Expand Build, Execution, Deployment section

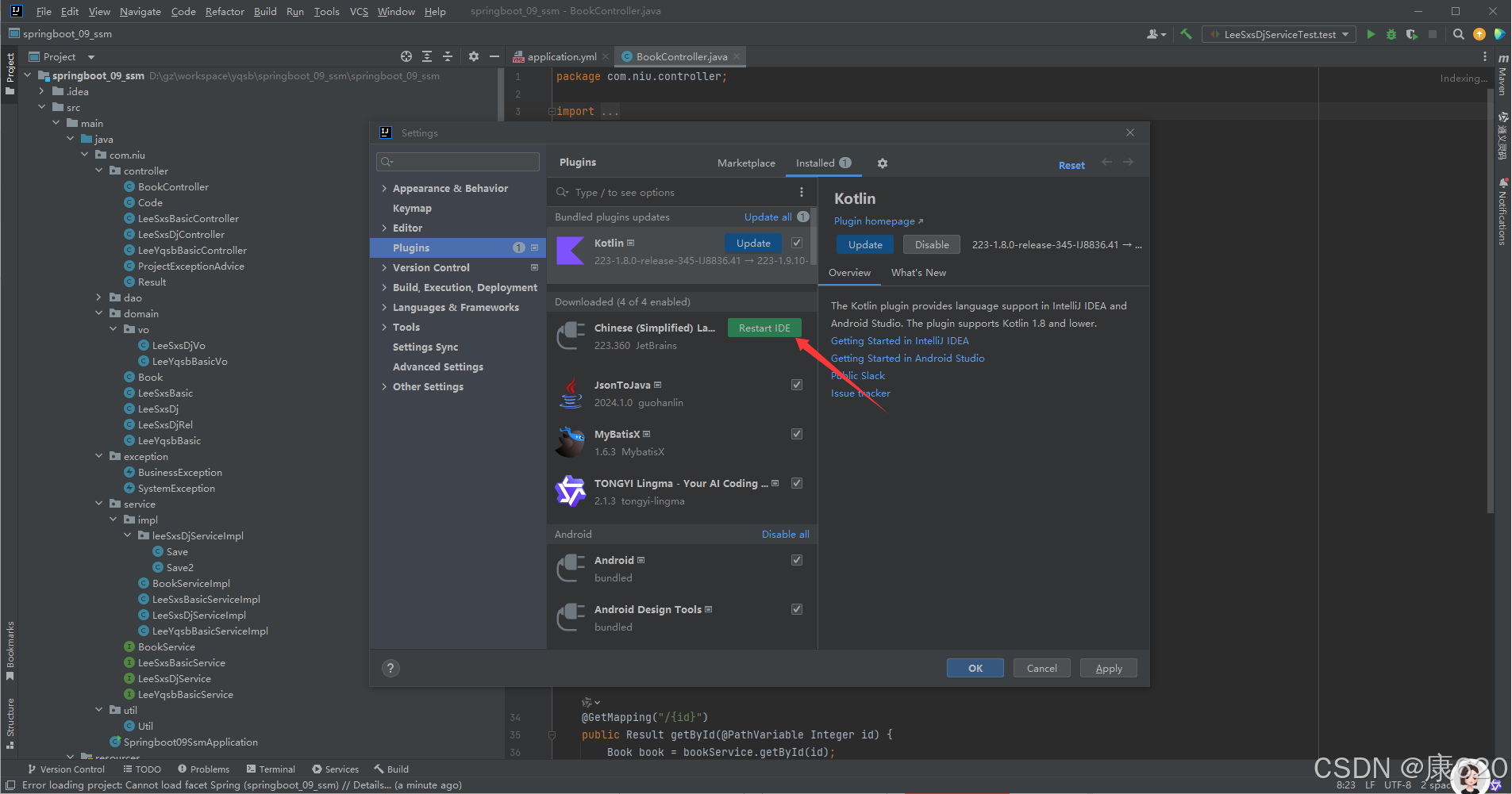pyautogui.click(x=384, y=287)
